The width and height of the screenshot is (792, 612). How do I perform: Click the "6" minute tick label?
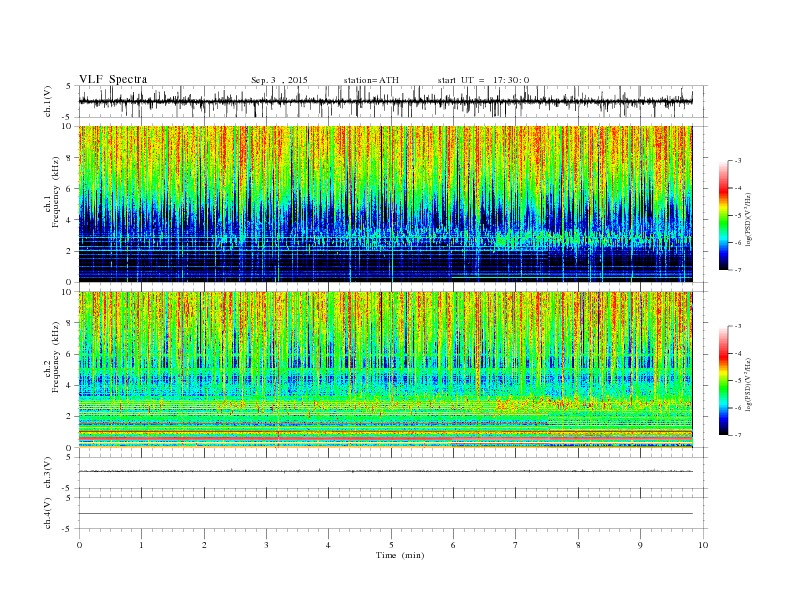click(x=453, y=545)
